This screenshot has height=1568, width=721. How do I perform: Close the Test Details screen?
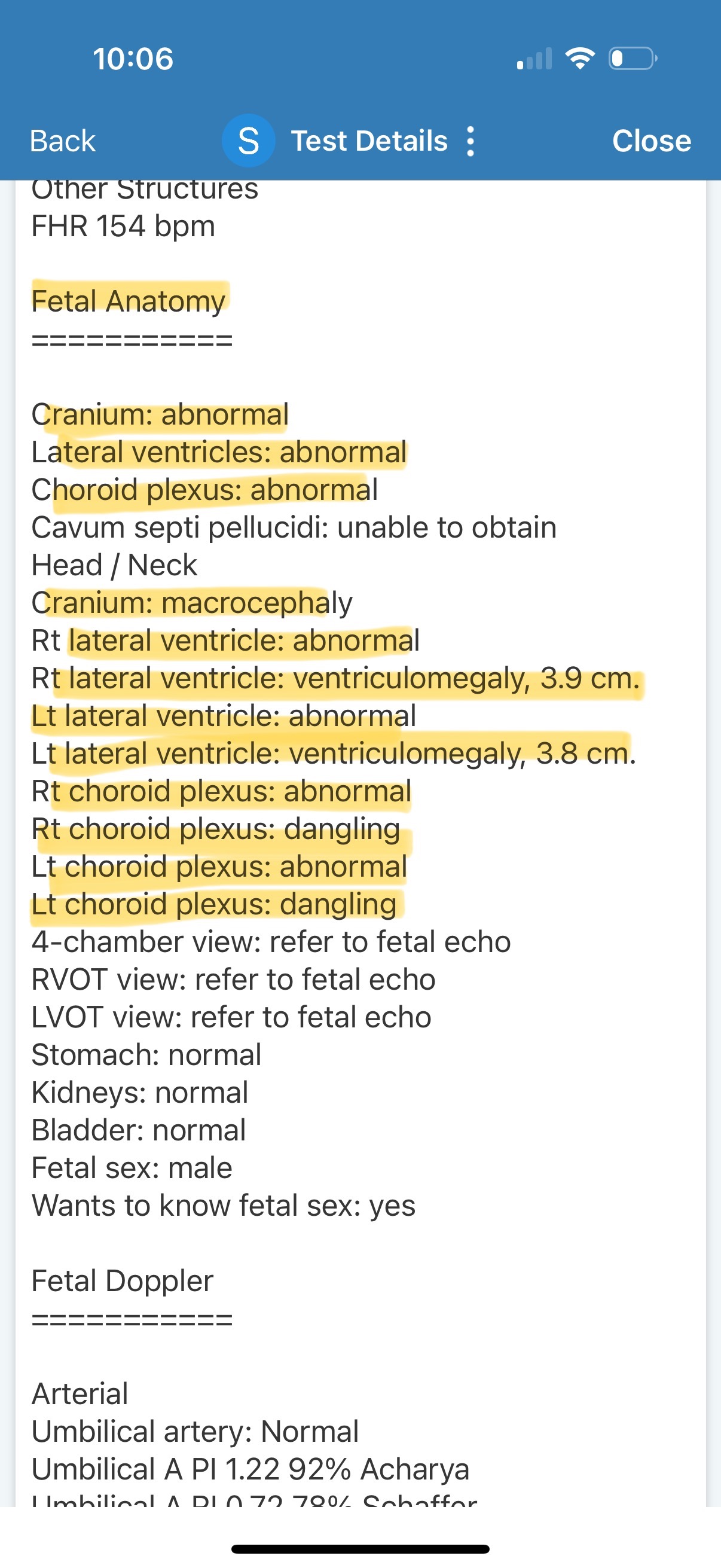click(x=651, y=141)
